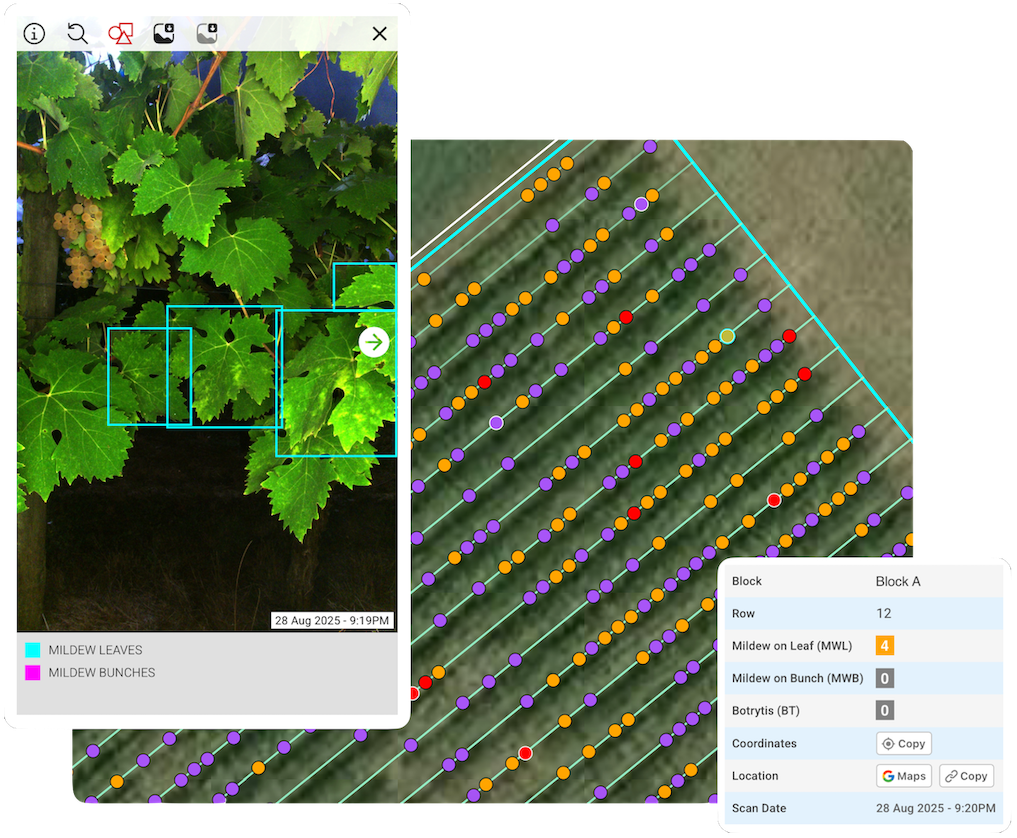
Task: Click the cyan Mildew Leaves legend swatch
Action: point(33,650)
